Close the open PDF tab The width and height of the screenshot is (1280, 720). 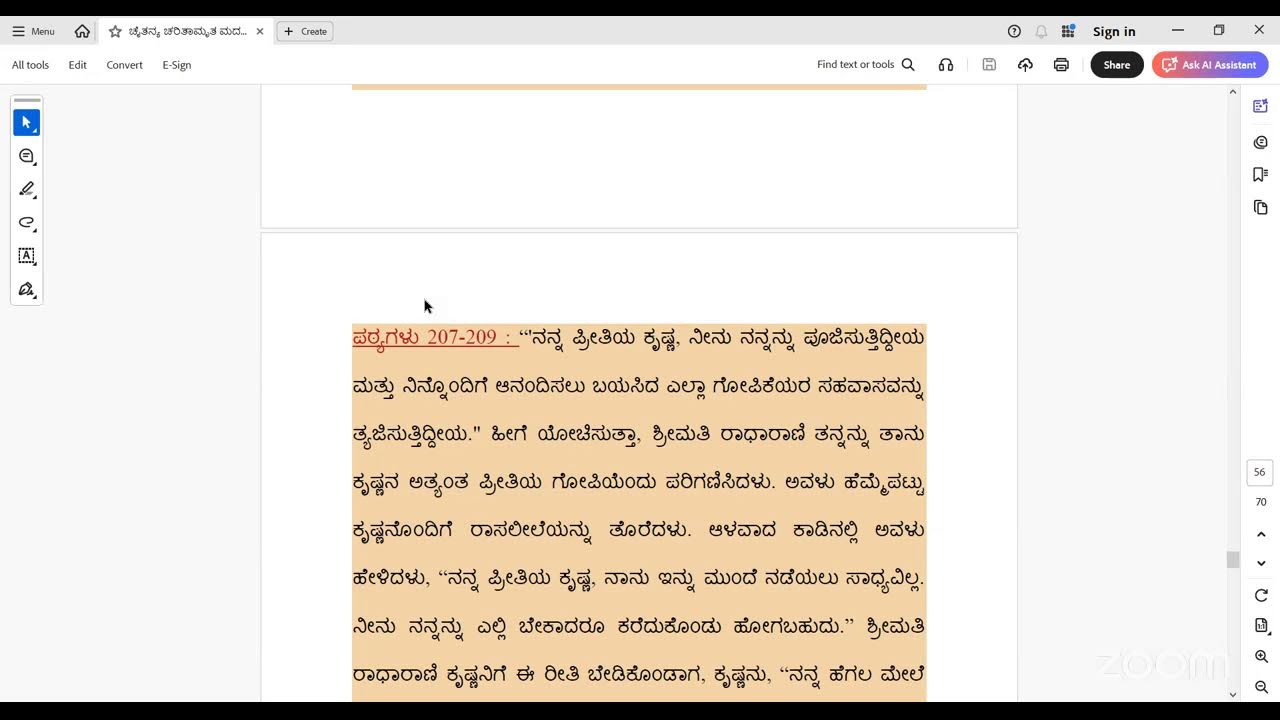click(260, 31)
